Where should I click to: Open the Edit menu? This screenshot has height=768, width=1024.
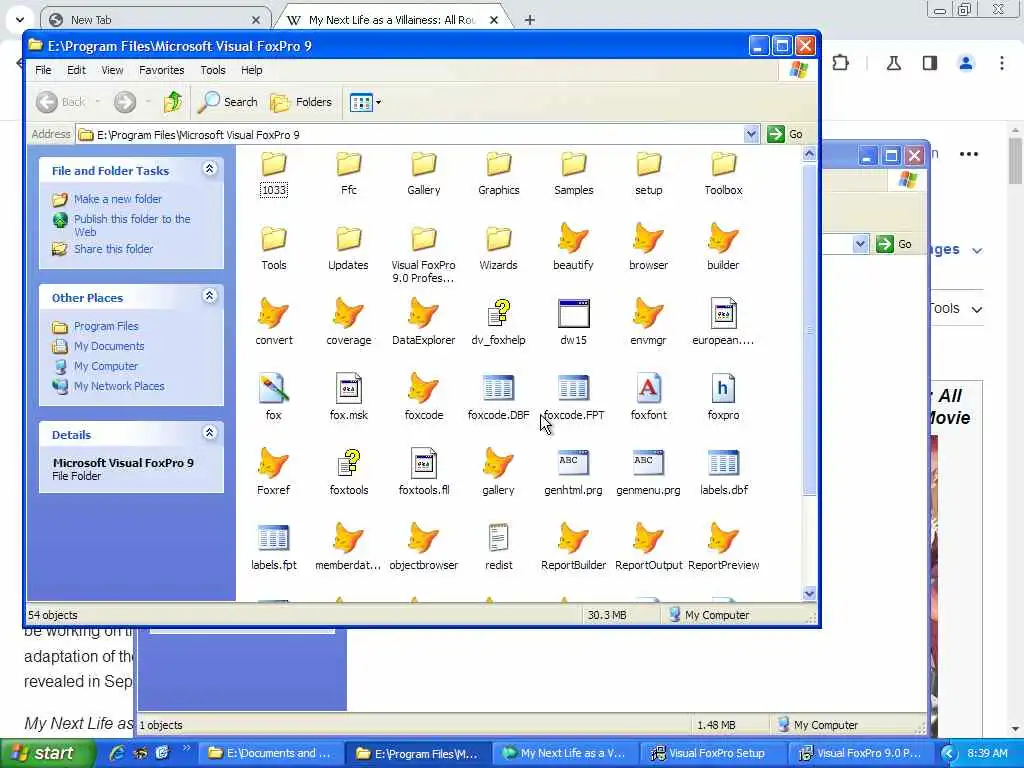tap(76, 70)
